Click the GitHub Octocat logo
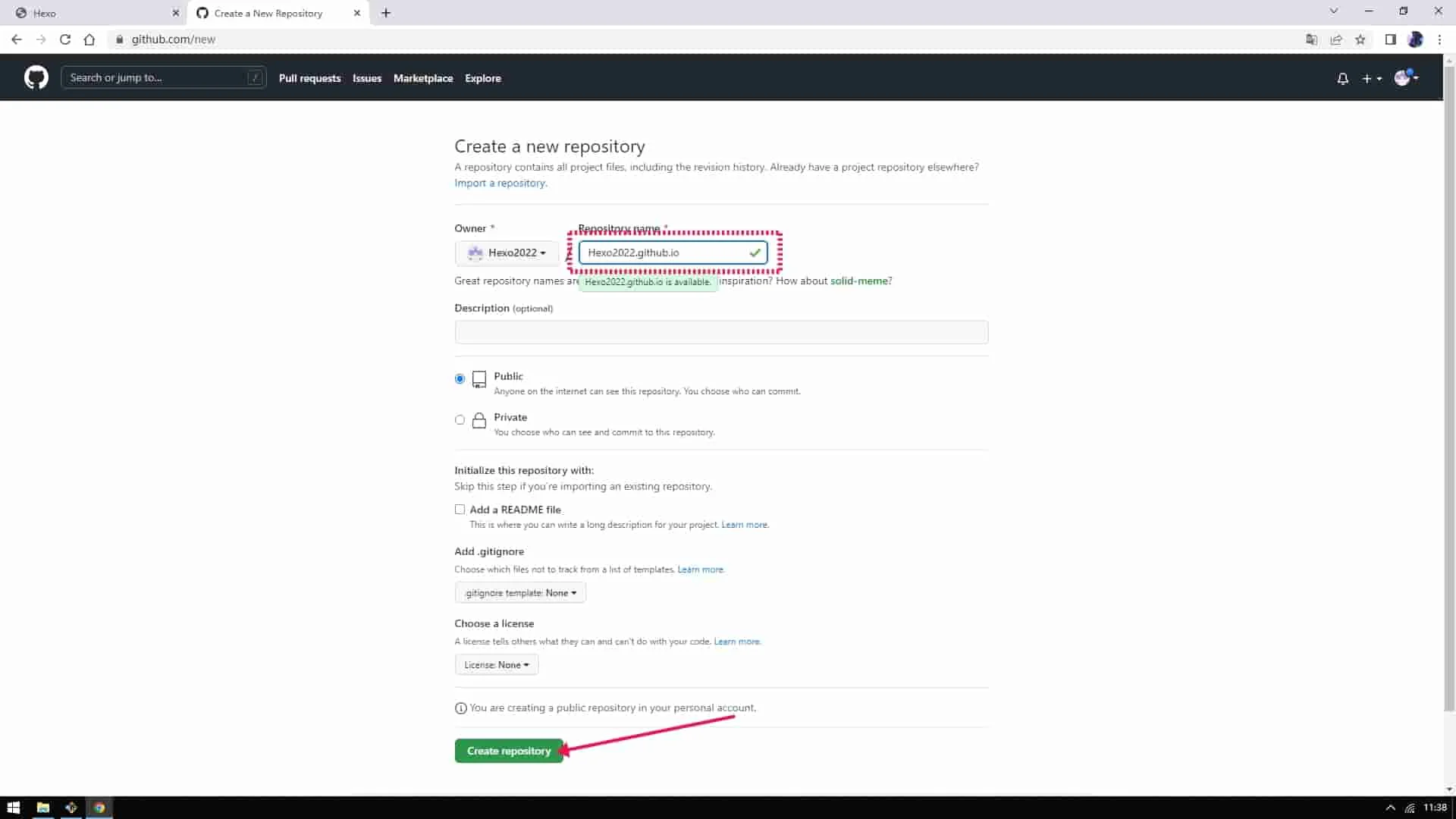 point(36,77)
